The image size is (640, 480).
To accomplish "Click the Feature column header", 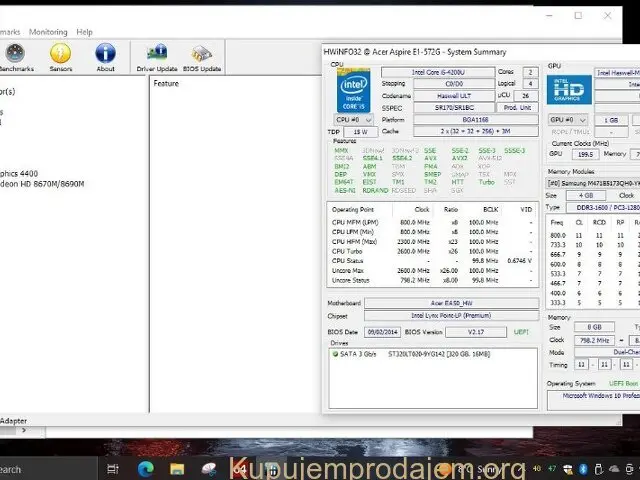I will click(167, 84).
